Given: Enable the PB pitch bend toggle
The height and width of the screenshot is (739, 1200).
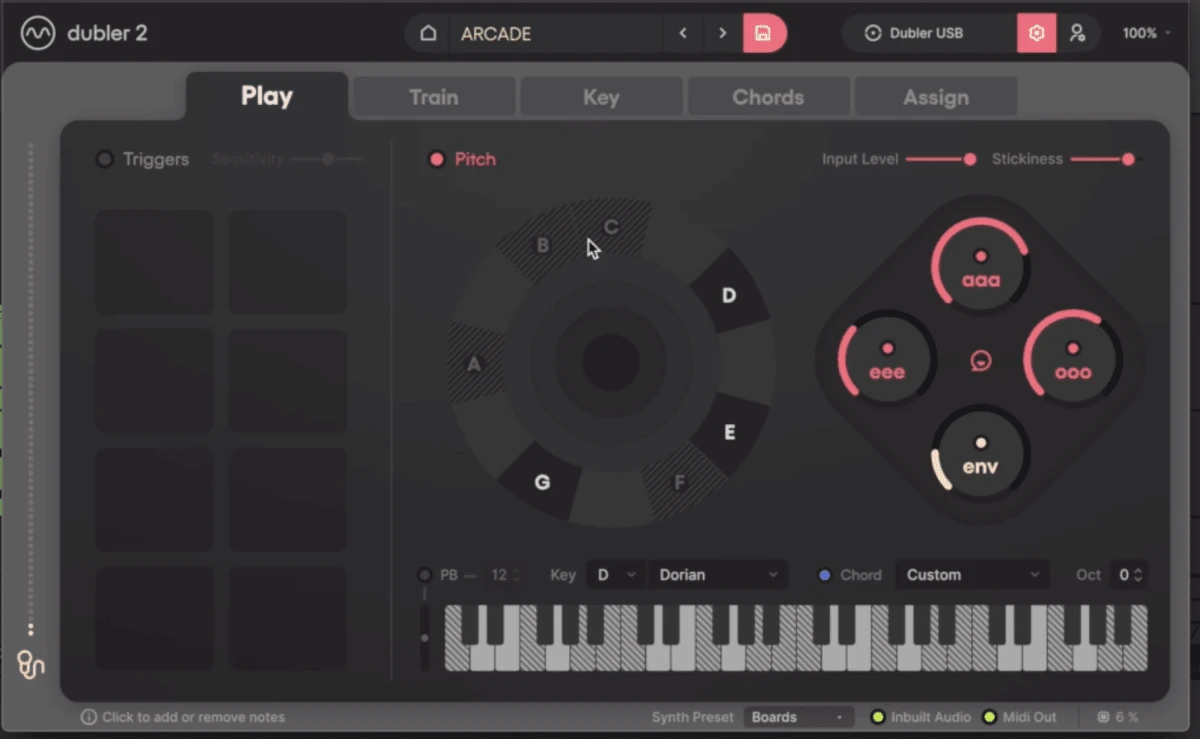Looking at the screenshot, I should click(x=425, y=575).
